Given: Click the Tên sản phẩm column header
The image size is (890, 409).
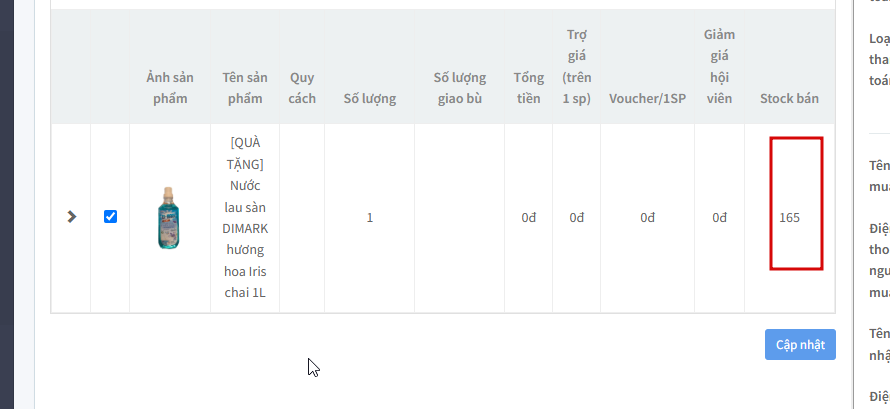Looking at the screenshot, I should 245,88.
